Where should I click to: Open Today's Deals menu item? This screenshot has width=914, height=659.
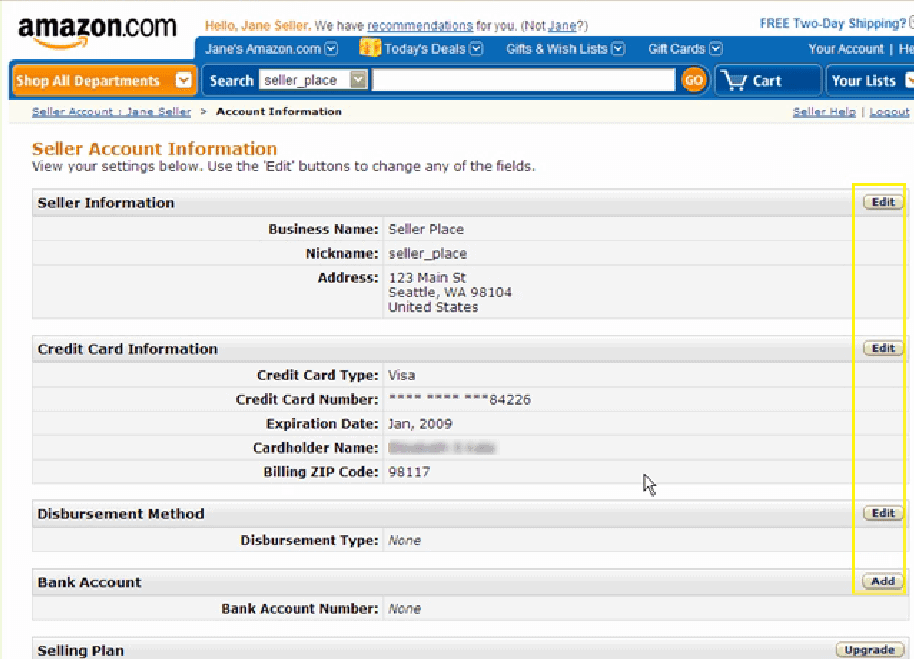coord(425,49)
